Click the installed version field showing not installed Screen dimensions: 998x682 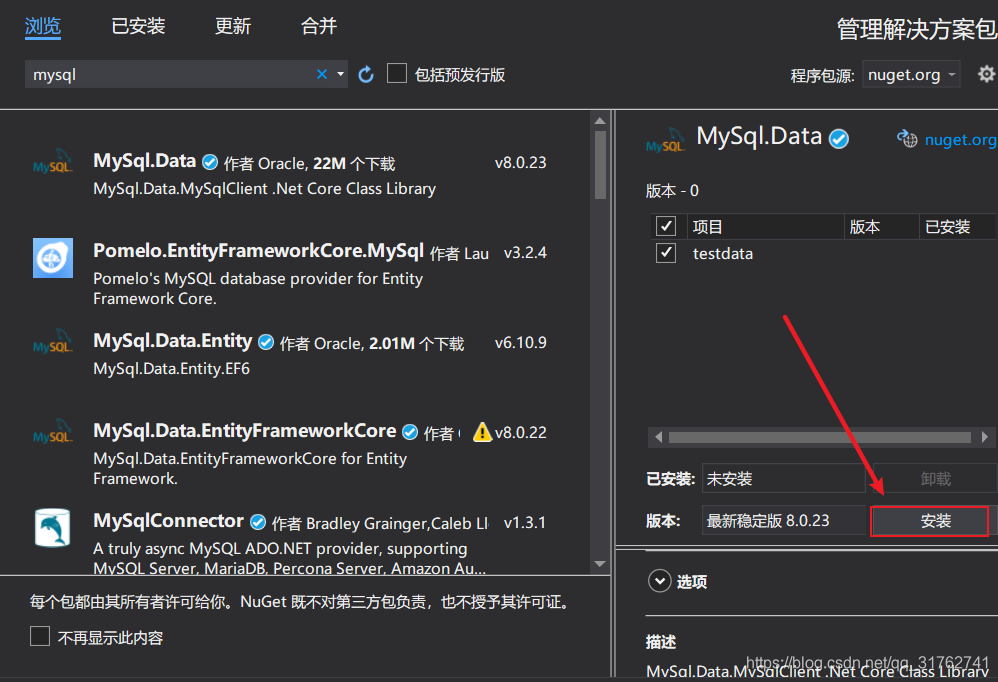tap(784, 478)
